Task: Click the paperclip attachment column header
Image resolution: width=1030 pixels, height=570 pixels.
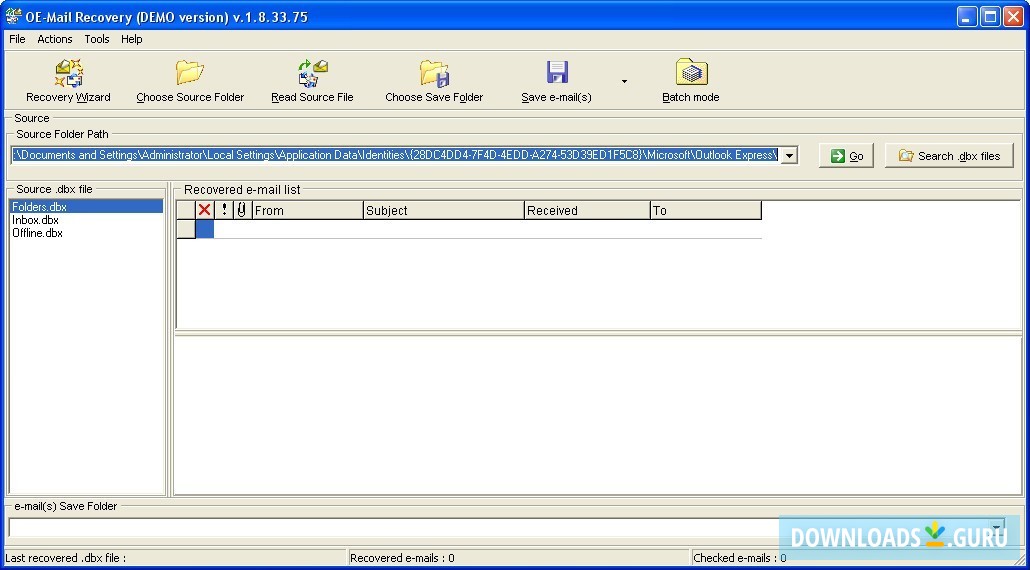Action: pyautogui.click(x=242, y=210)
